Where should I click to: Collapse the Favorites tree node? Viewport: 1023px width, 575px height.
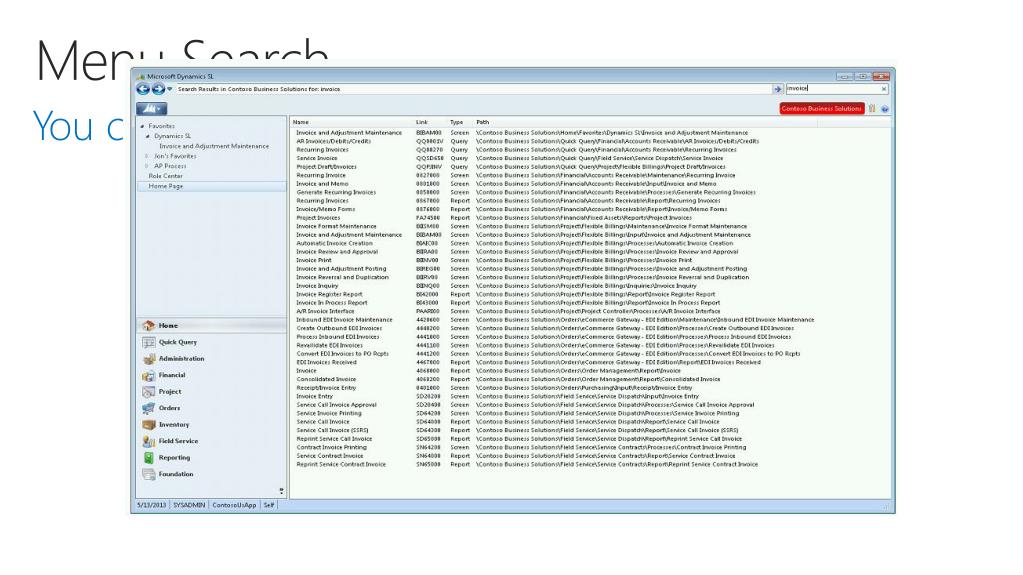(x=142, y=126)
